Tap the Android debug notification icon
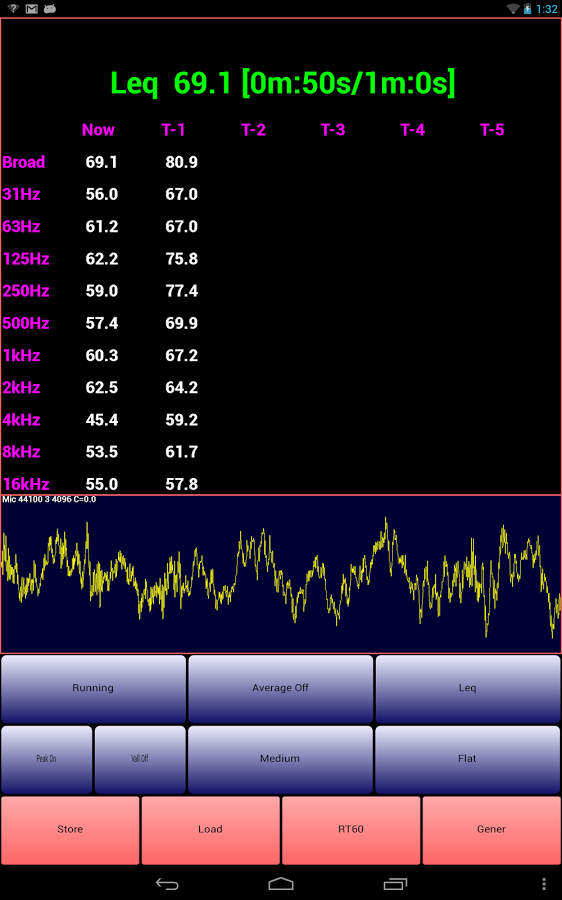The height and width of the screenshot is (900, 562). (50, 9)
